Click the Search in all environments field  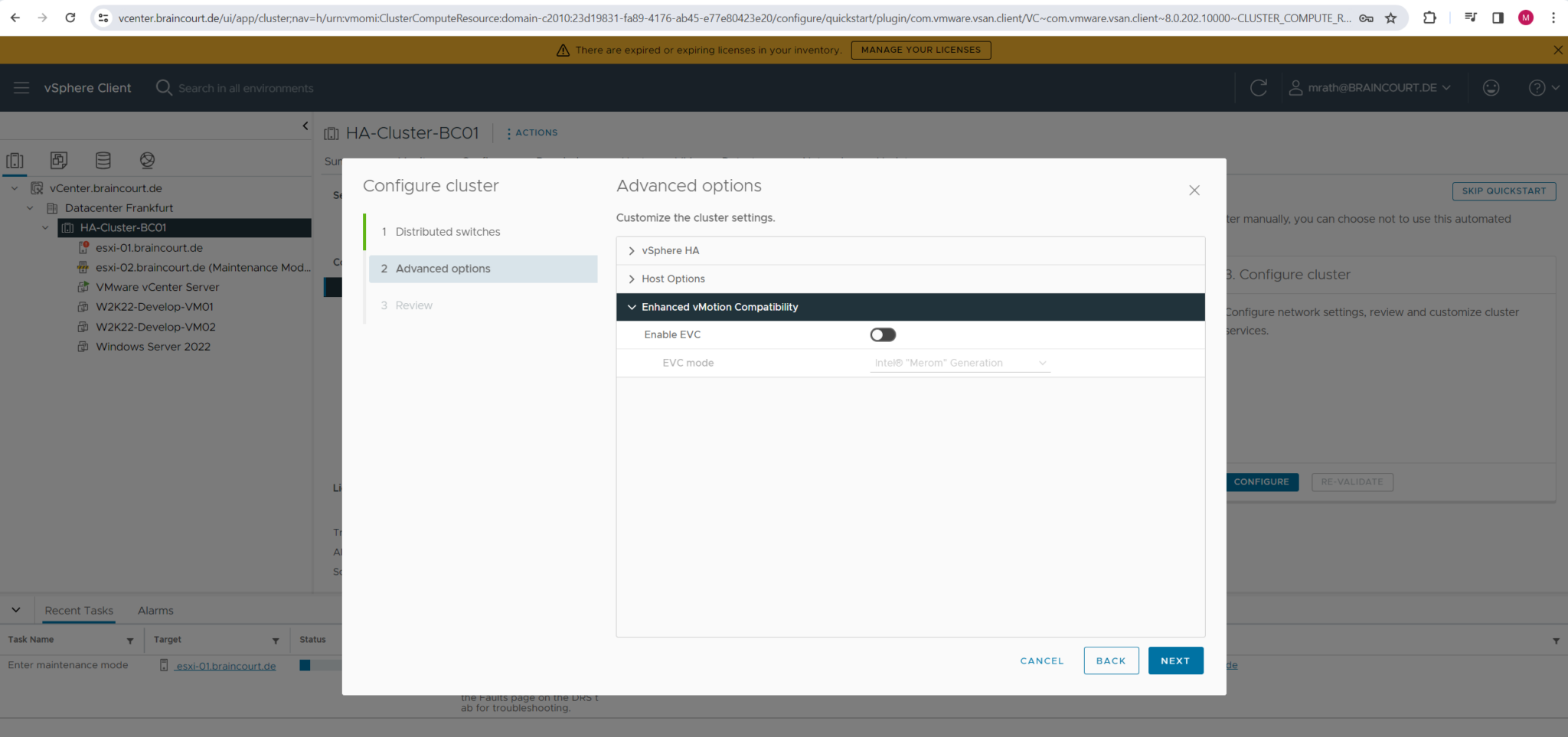click(247, 87)
